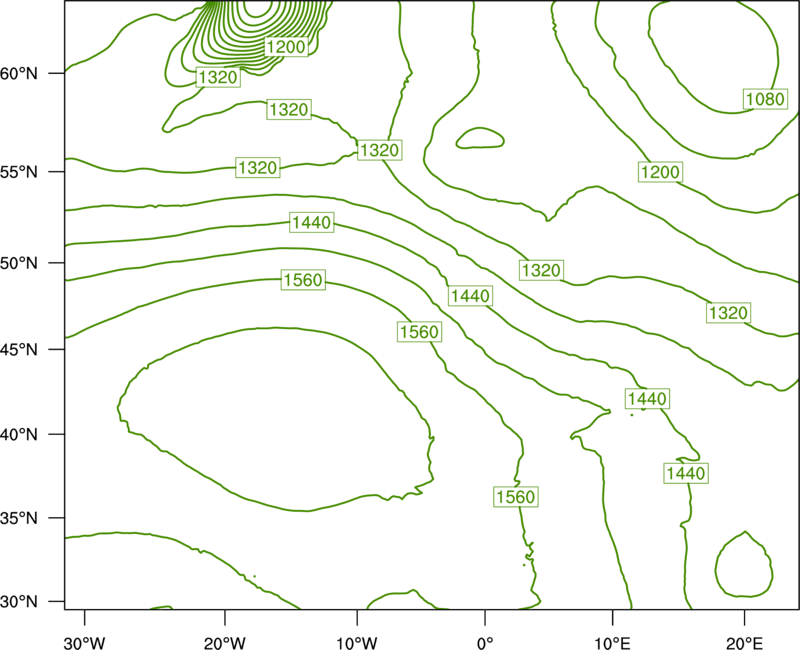Click the 35°N latitude axis label

click(19, 518)
